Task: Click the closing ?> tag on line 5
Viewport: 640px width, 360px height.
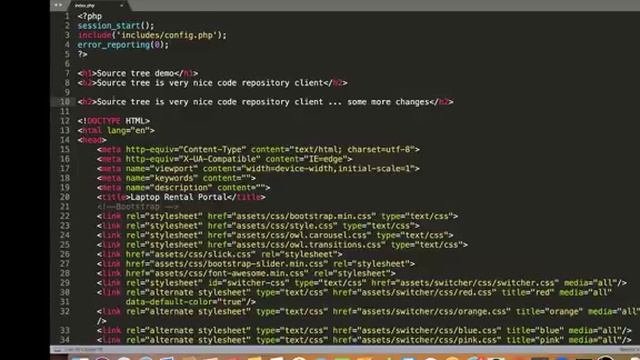Action: pos(82,54)
